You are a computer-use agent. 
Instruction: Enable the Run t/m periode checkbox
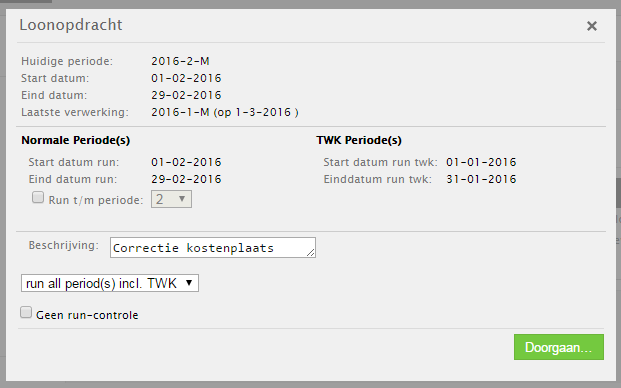coord(38,197)
